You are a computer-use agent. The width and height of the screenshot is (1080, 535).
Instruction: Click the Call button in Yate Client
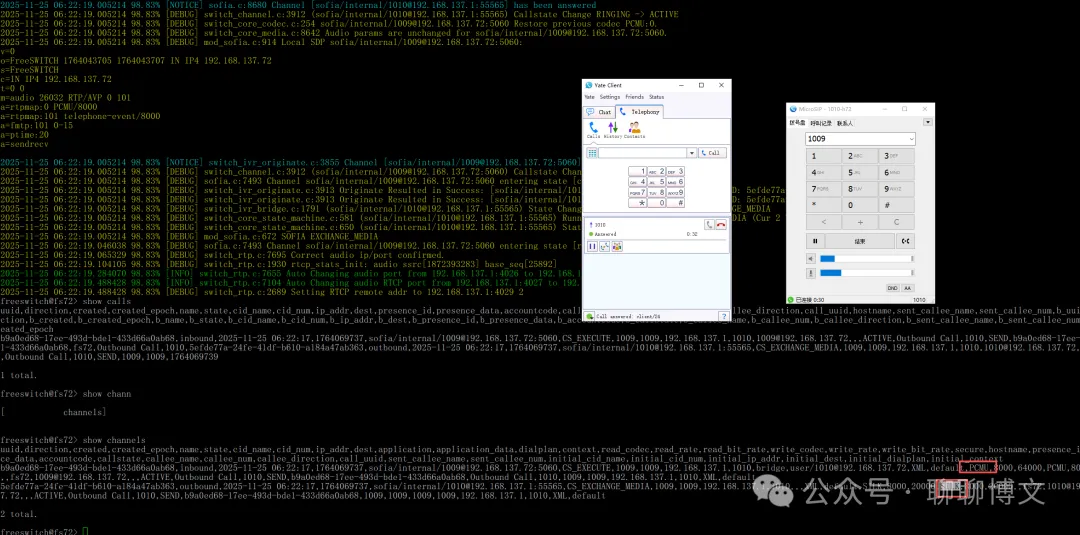[712, 153]
